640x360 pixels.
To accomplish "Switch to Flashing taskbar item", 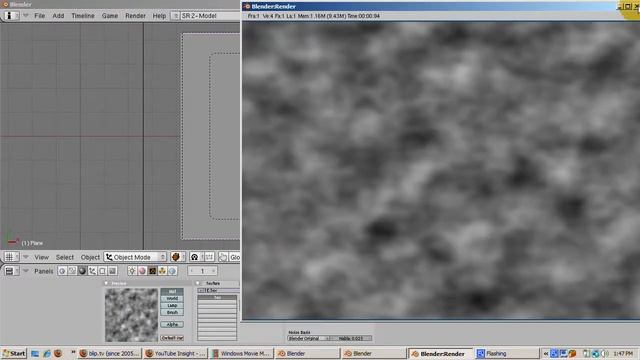I will pos(507,353).
